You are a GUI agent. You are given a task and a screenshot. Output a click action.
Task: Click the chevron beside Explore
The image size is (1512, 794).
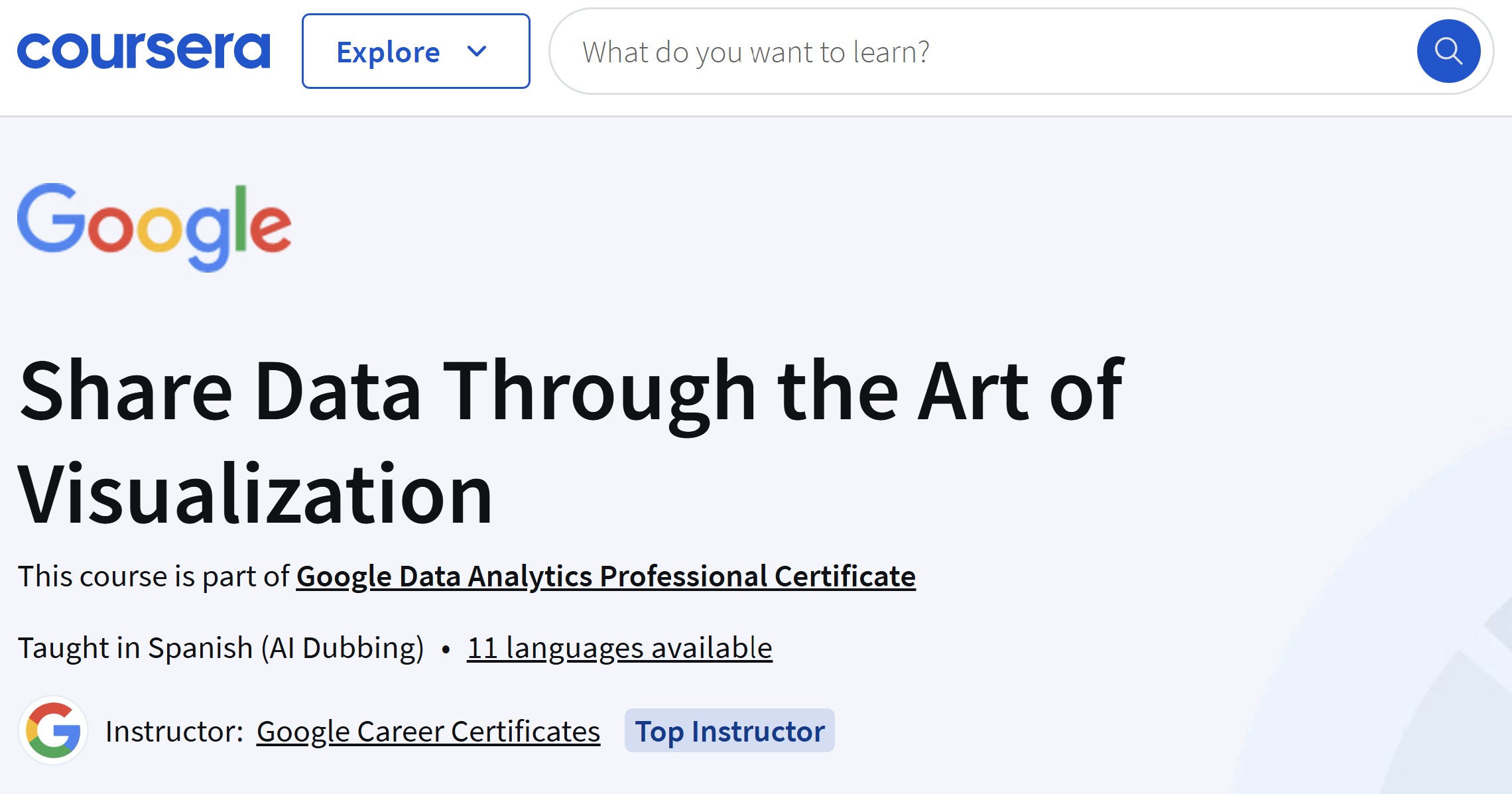tap(477, 51)
